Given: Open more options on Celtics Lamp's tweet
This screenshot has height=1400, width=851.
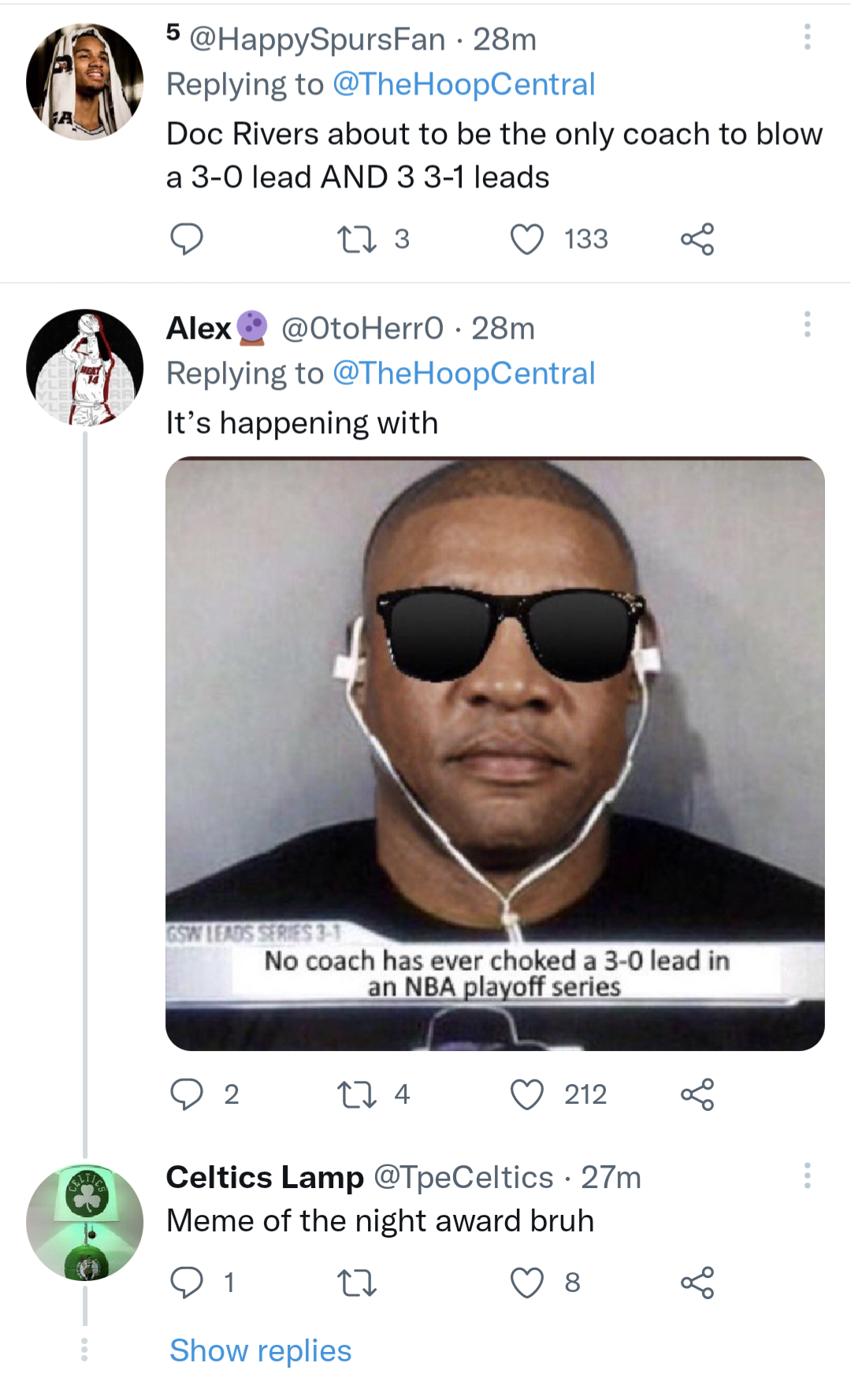Looking at the screenshot, I should point(806,1176).
